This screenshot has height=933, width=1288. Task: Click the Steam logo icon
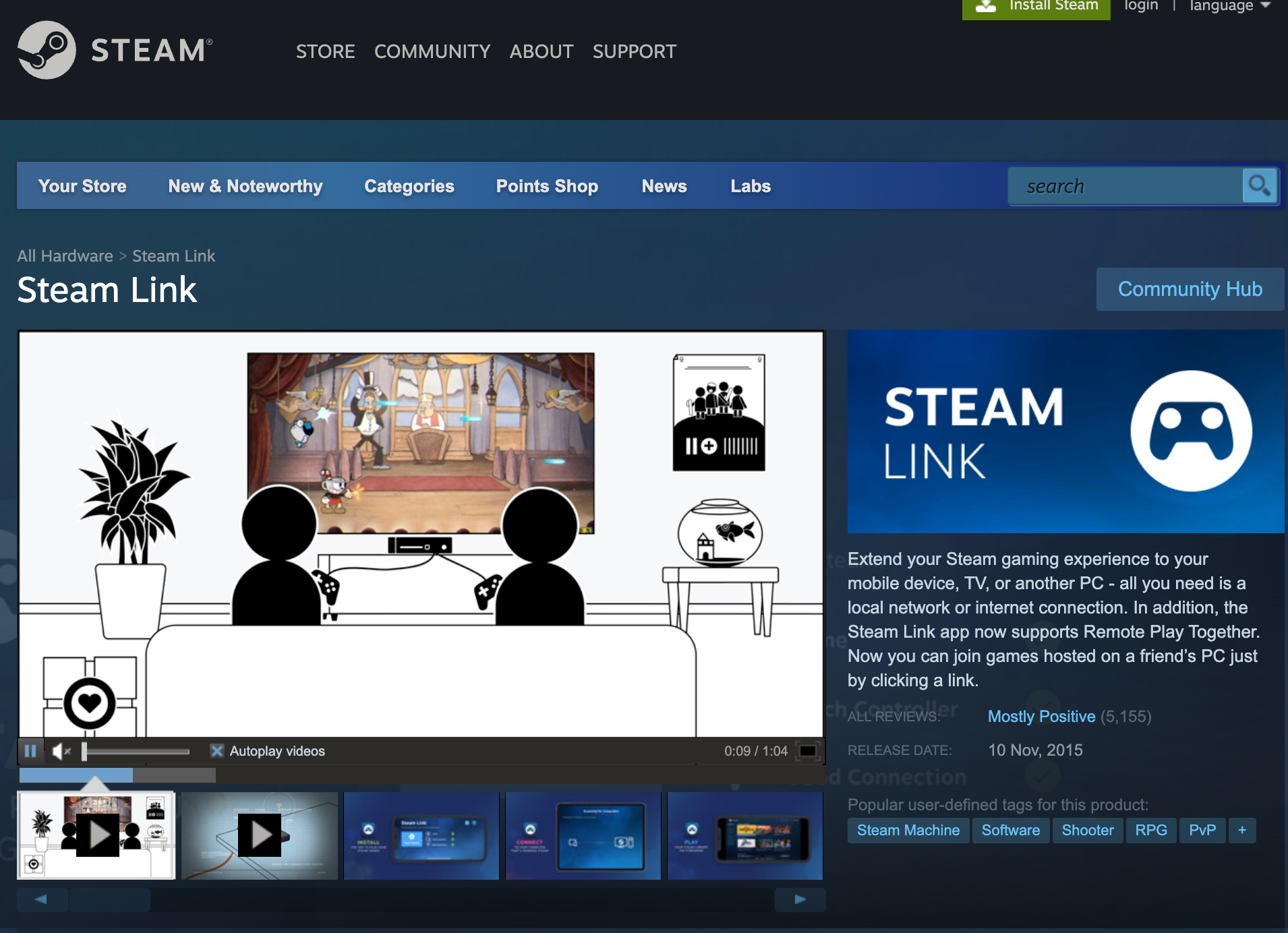coord(47,50)
